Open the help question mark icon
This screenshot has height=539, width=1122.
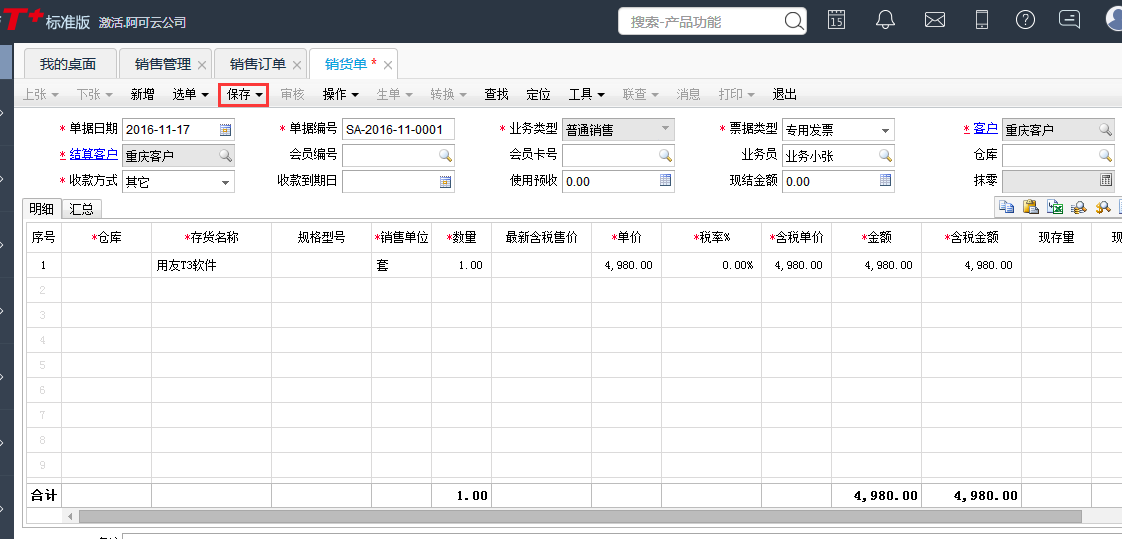tap(1025, 20)
